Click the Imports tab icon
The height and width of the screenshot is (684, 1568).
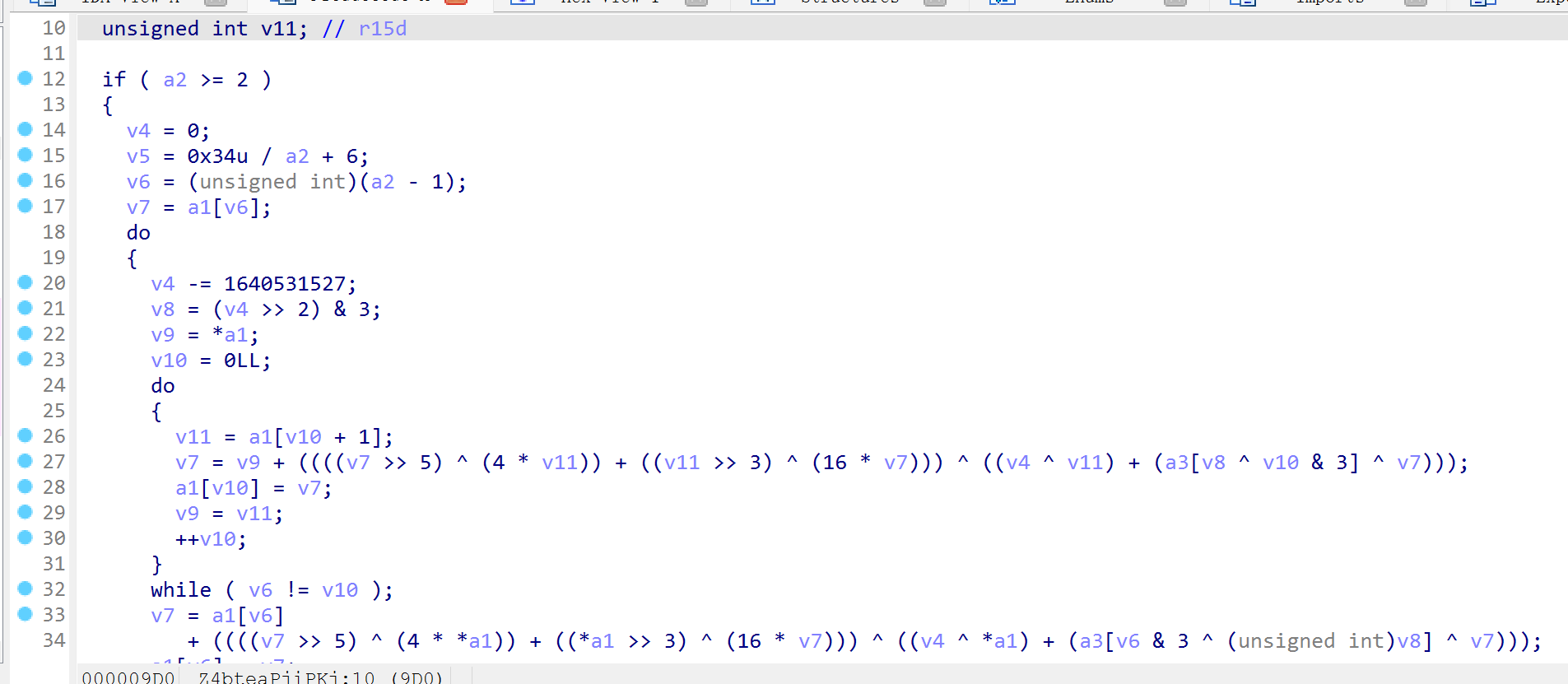click(1242, 2)
